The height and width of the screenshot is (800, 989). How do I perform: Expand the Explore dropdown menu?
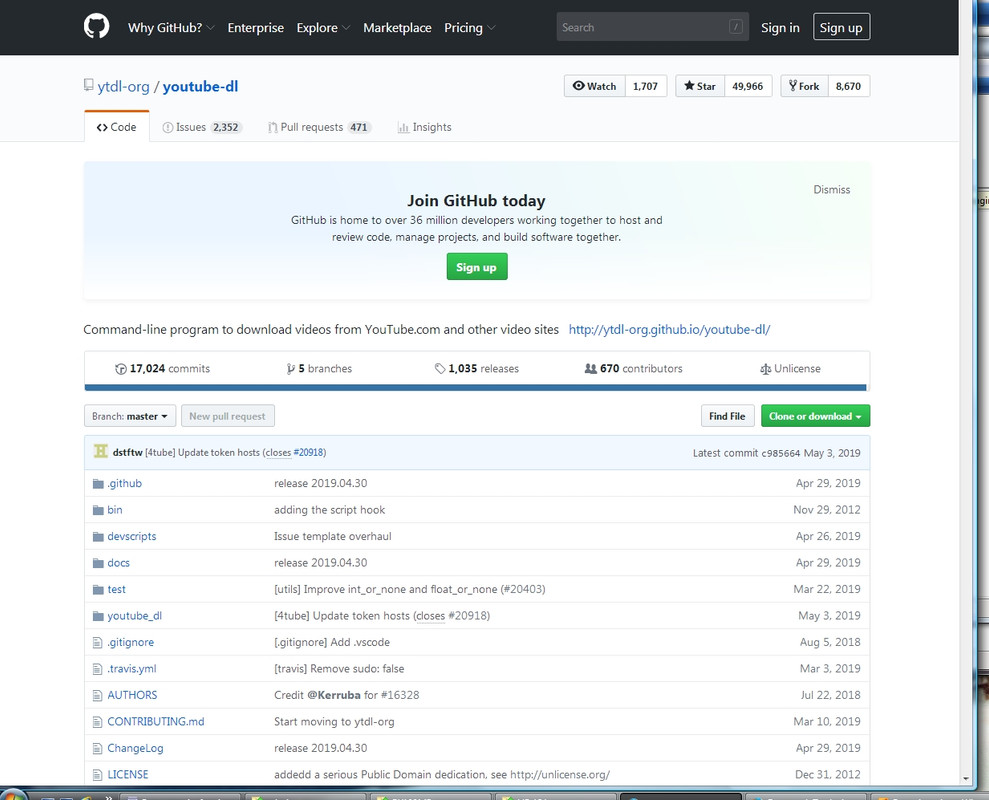[x=323, y=28]
